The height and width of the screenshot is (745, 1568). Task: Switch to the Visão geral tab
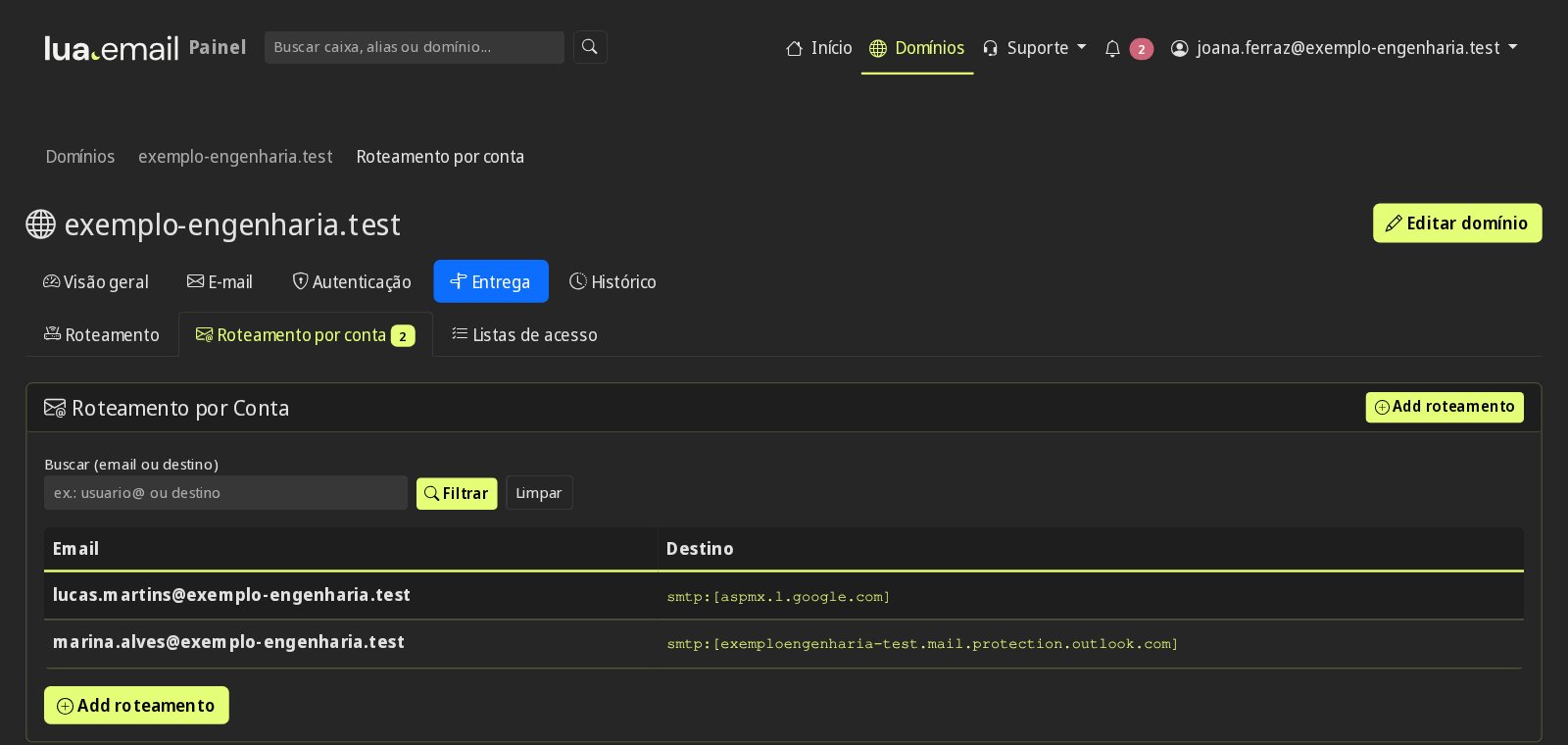point(96,282)
